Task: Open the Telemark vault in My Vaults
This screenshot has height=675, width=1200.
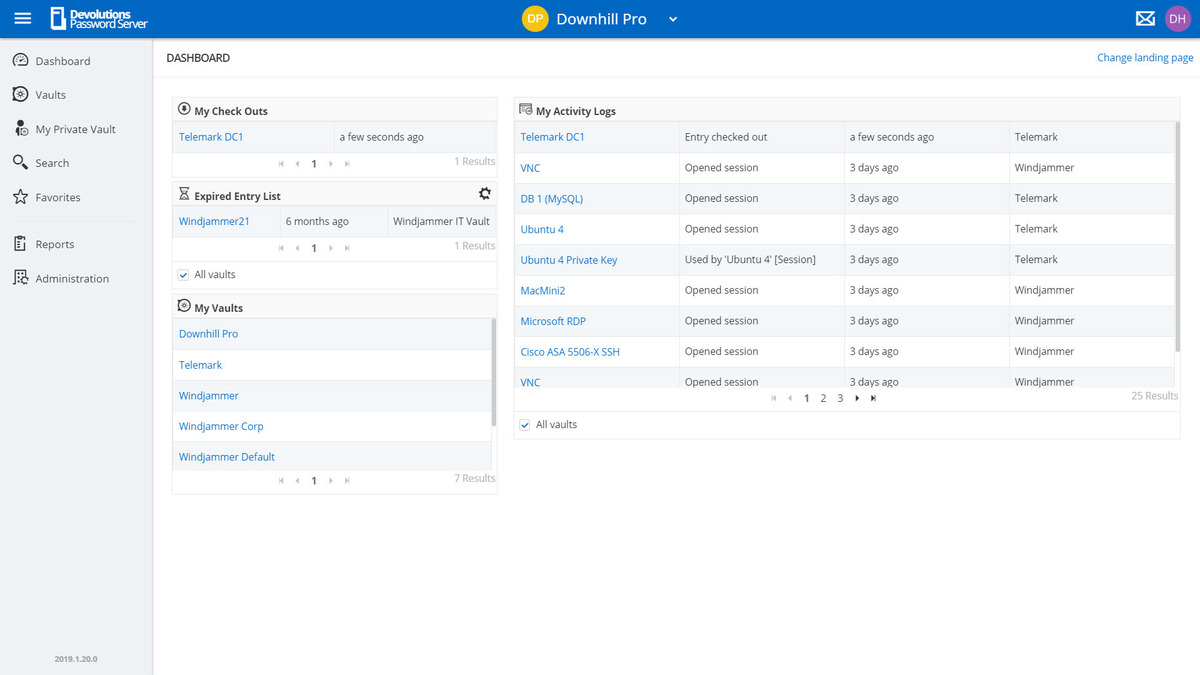Action: point(201,365)
